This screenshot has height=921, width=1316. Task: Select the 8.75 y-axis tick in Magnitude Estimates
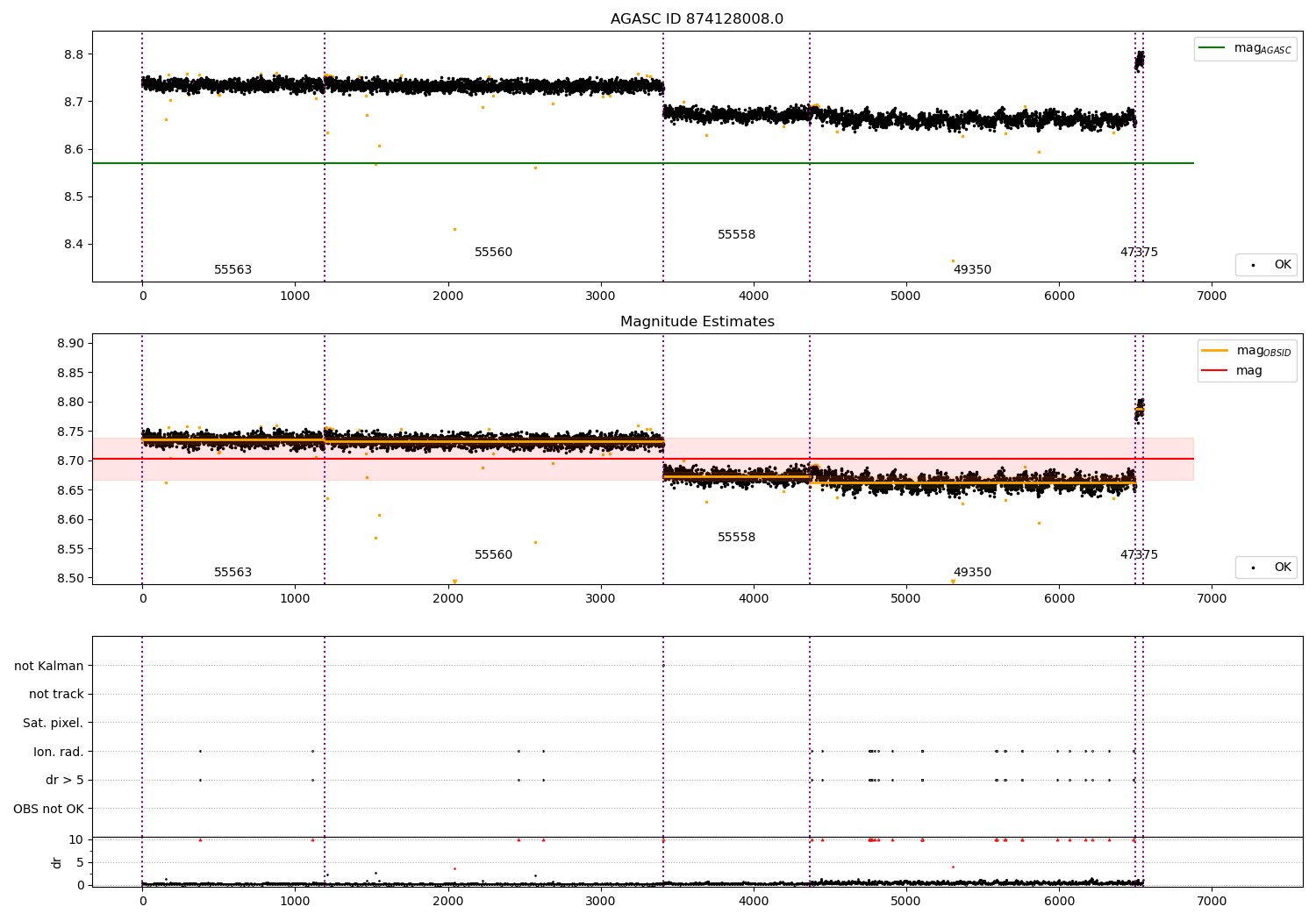tap(71, 432)
